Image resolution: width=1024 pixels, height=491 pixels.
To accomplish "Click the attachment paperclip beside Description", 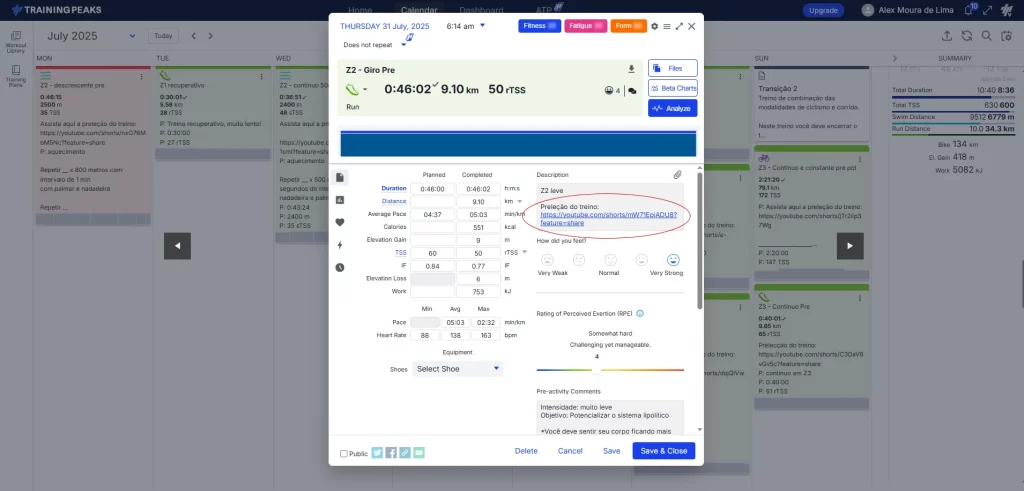I will click(x=677, y=175).
